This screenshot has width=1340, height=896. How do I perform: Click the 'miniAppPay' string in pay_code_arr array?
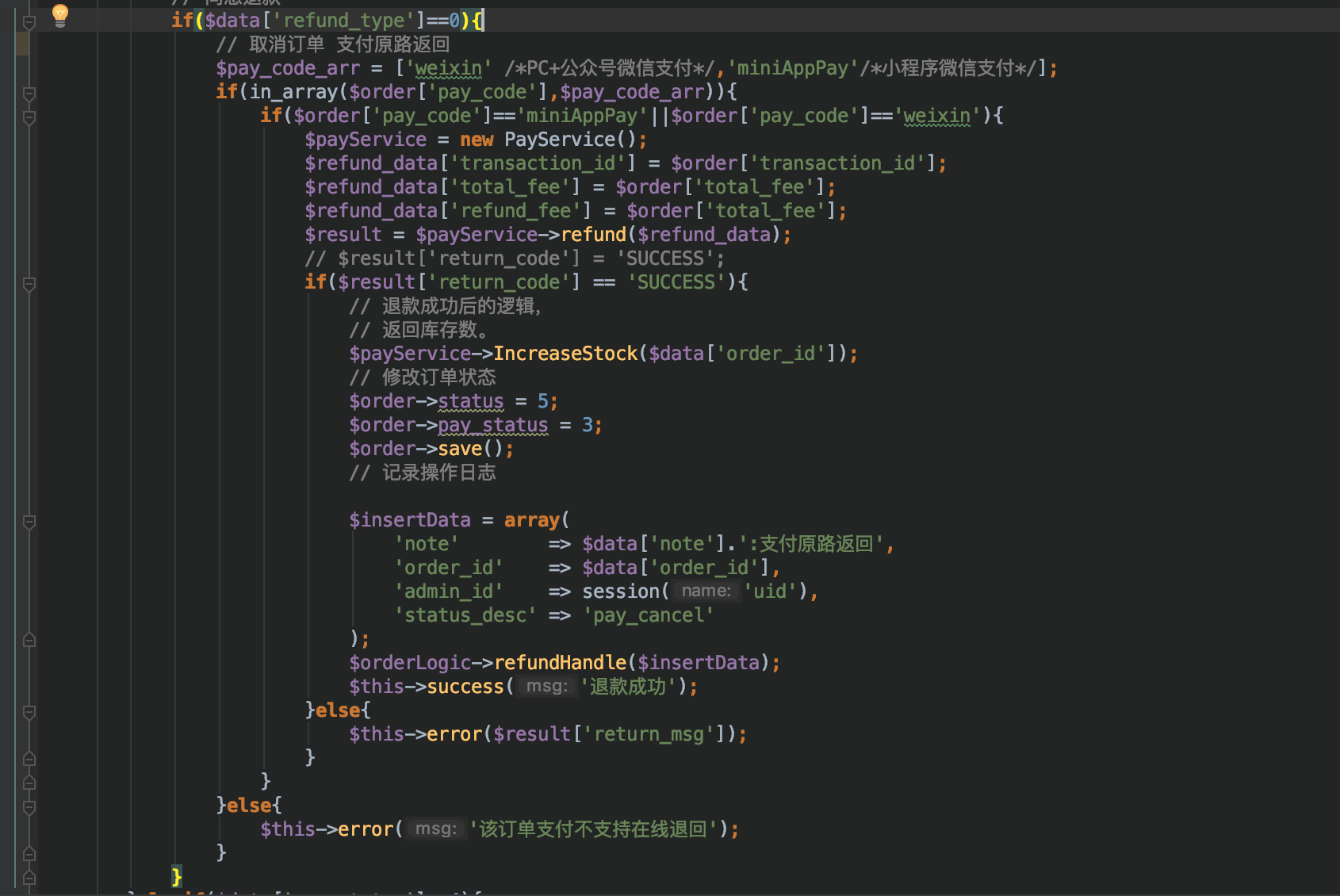793,68
